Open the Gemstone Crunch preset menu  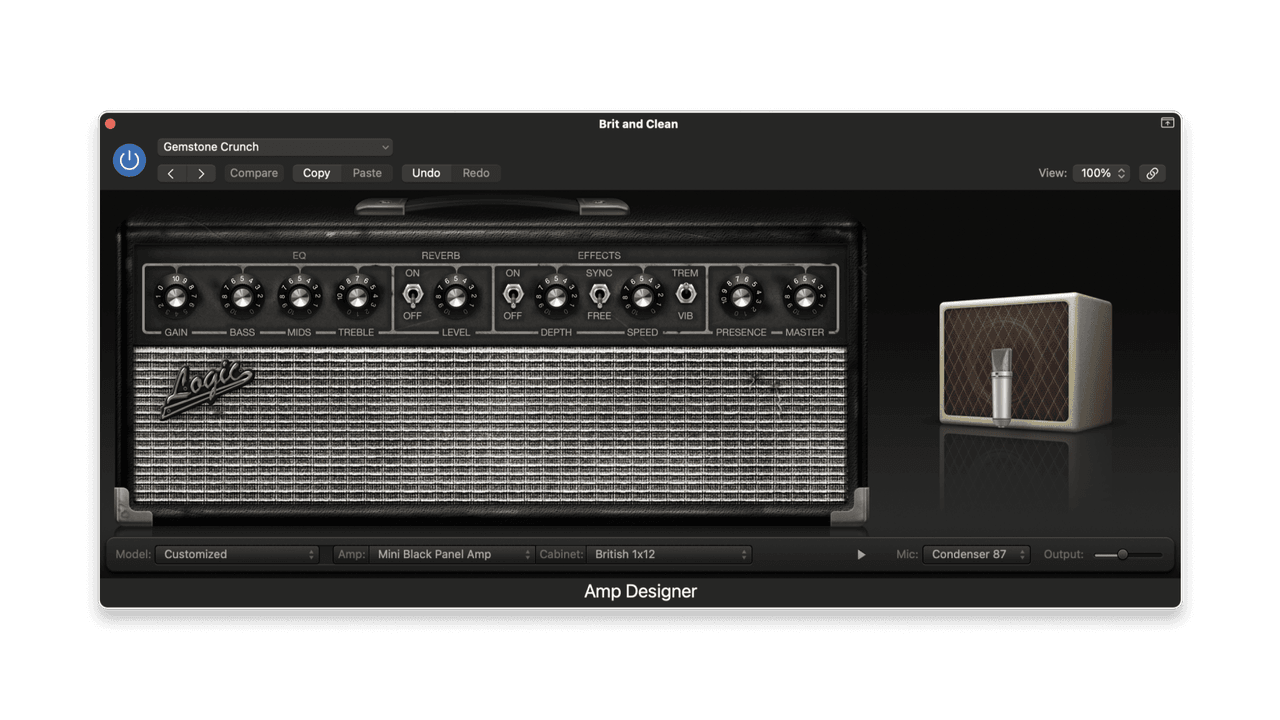coord(274,147)
